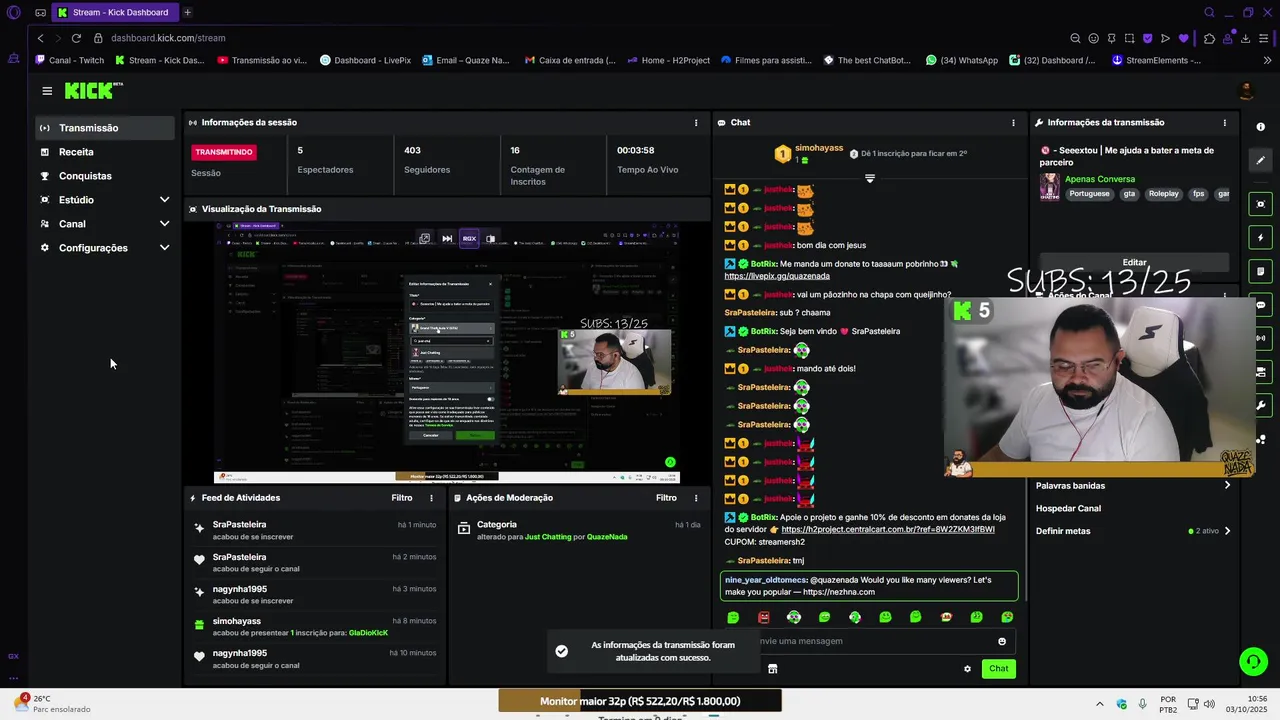
Task: Click the Editar button
Action: click(x=1134, y=262)
